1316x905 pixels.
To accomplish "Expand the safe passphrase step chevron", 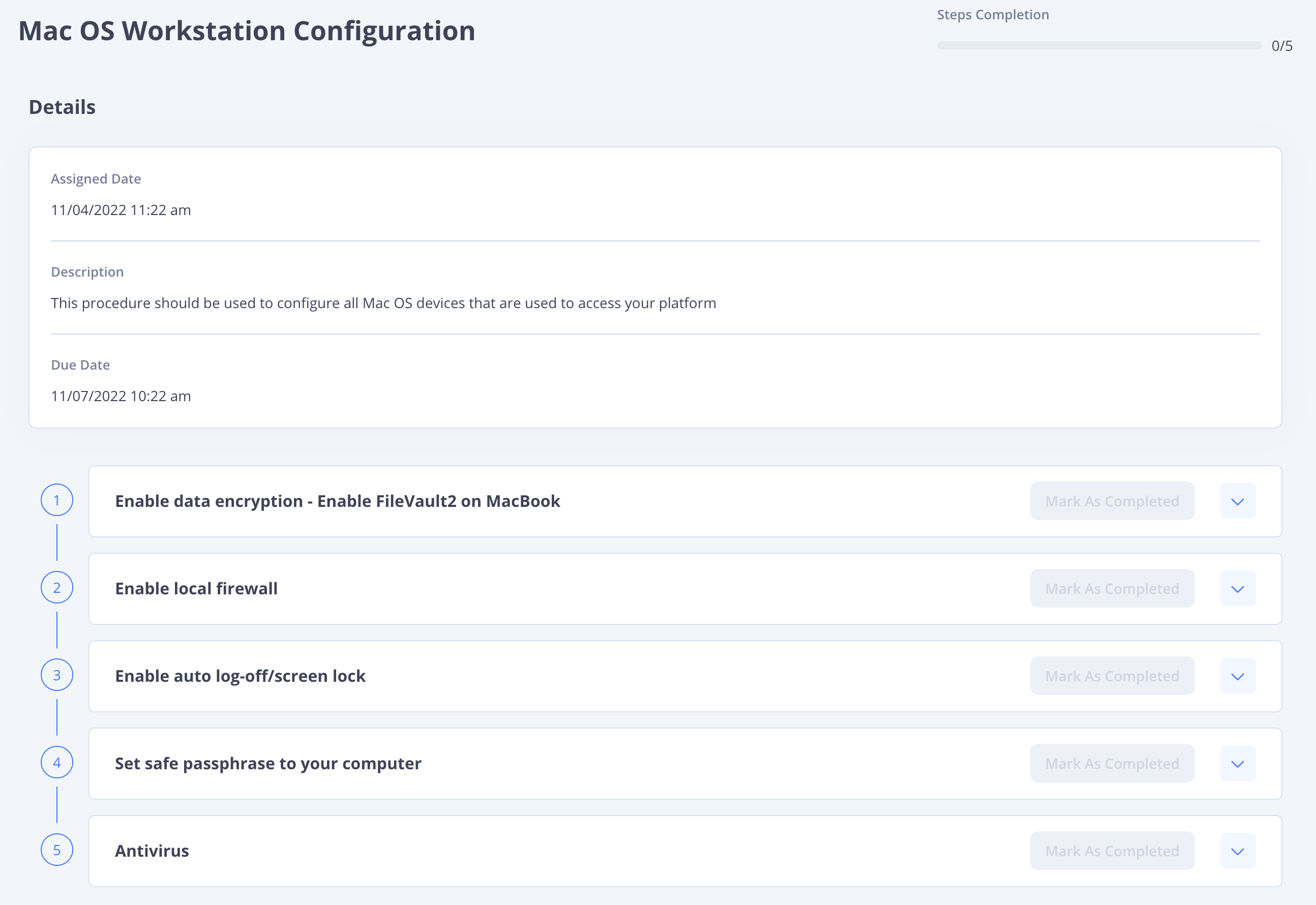I will pos(1238,763).
